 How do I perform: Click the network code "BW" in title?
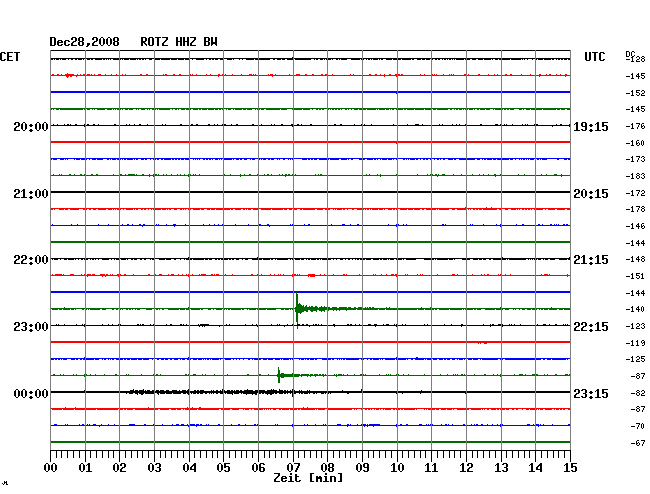(210, 42)
